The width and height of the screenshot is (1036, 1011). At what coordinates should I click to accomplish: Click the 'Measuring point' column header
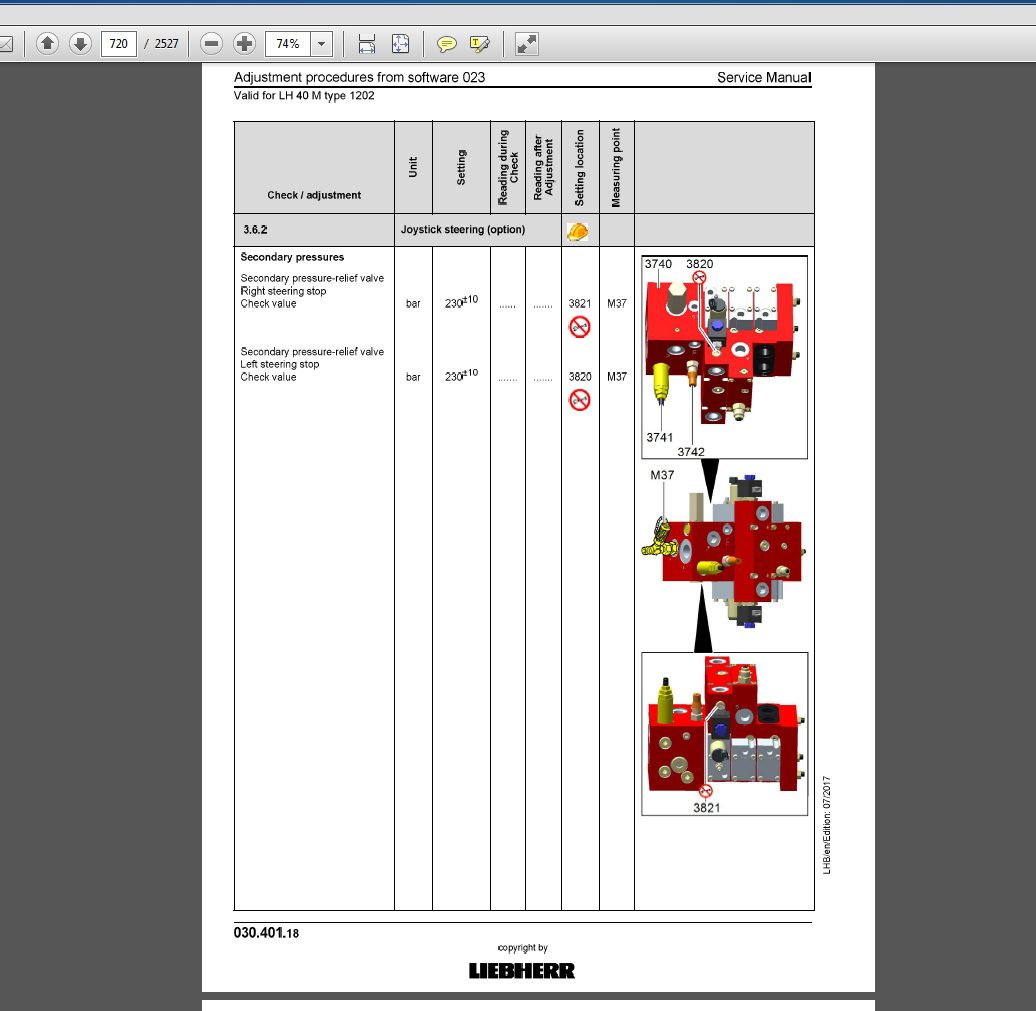tap(616, 167)
